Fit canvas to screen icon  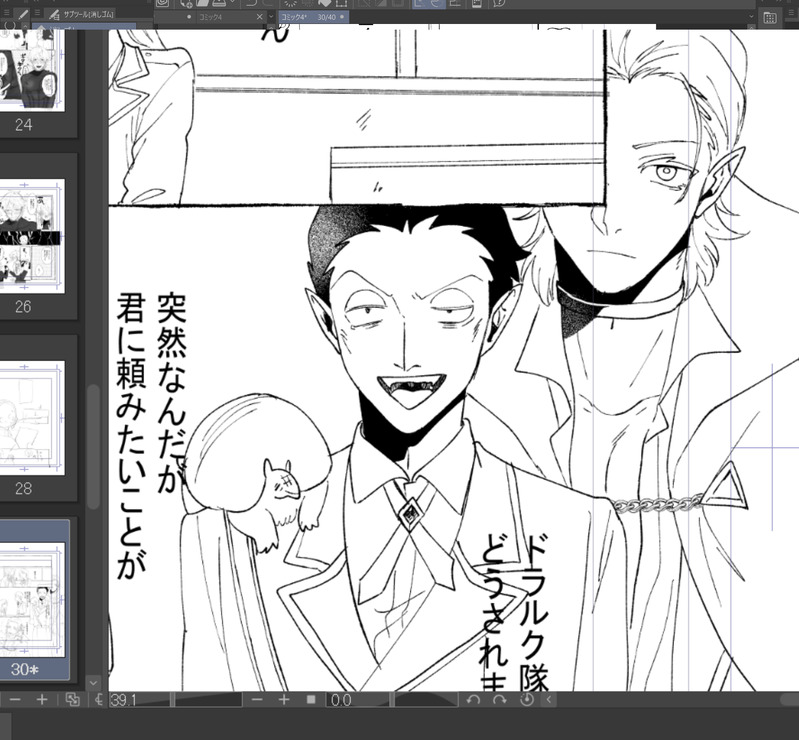[72, 700]
